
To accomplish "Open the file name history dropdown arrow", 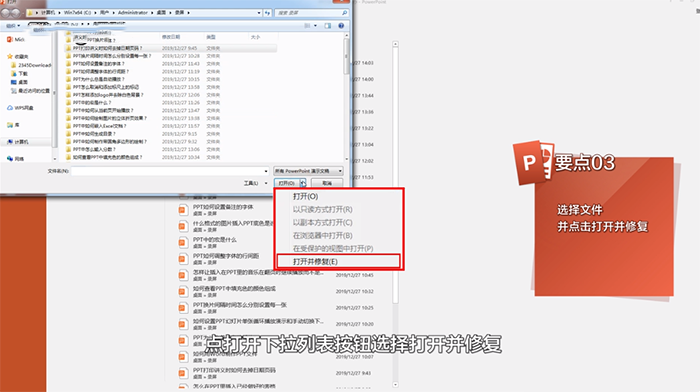I will [x=266, y=171].
